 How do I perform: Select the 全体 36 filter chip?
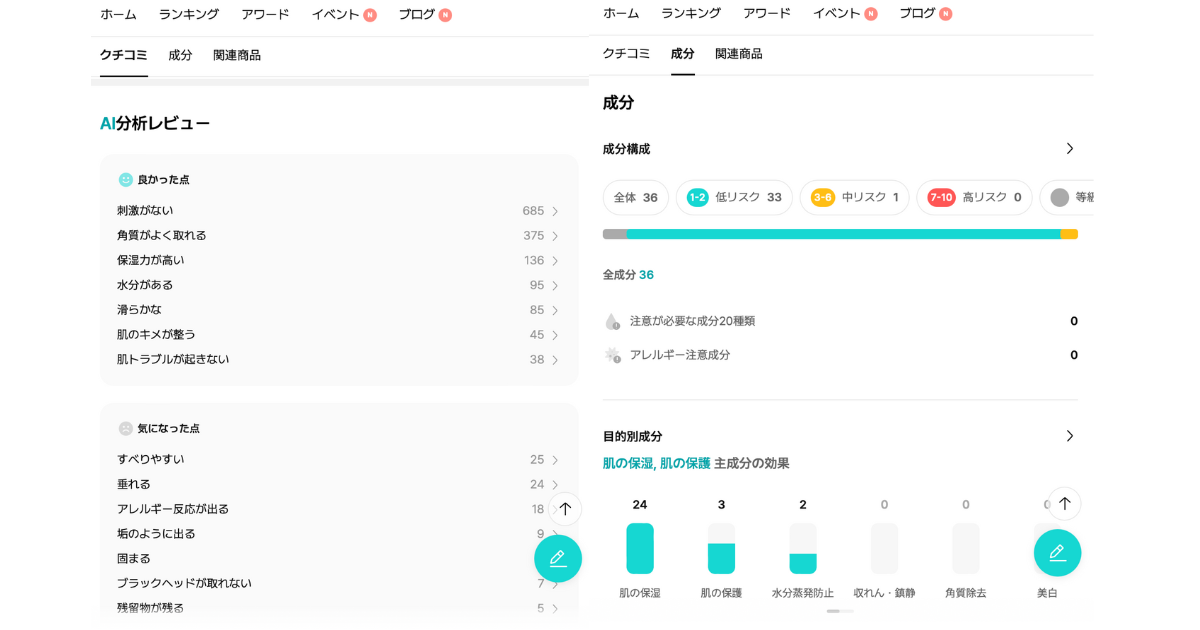point(635,198)
